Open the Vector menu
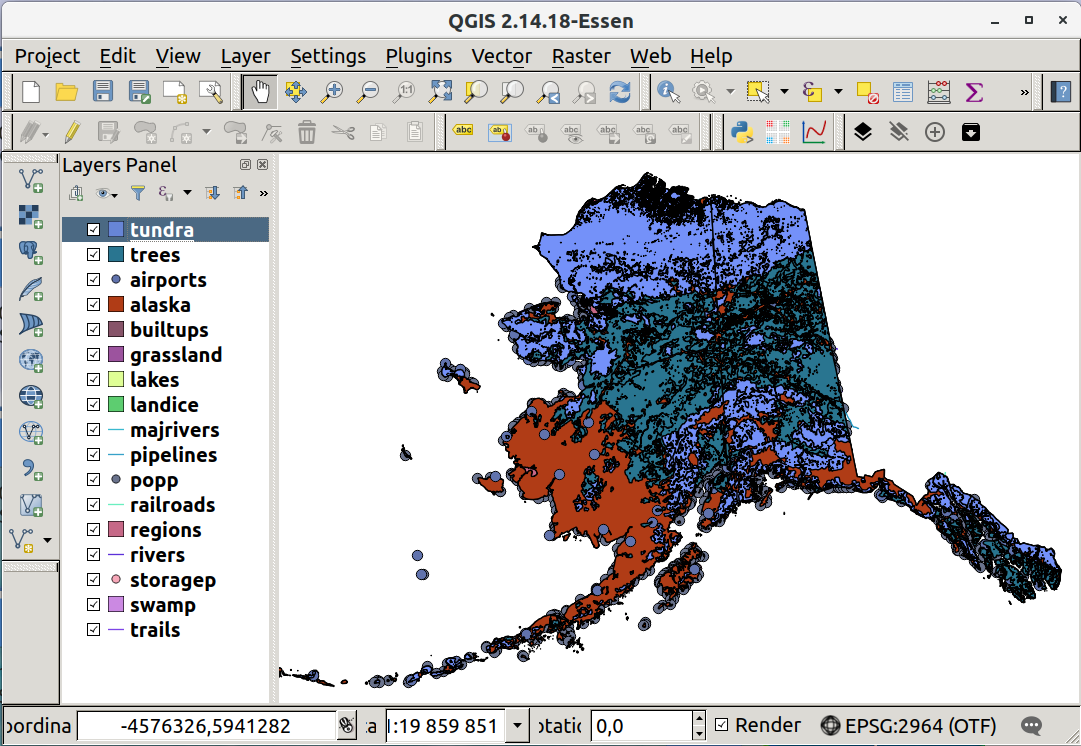Image resolution: width=1081 pixels, height=746 pixels. (x=501, y=56)
